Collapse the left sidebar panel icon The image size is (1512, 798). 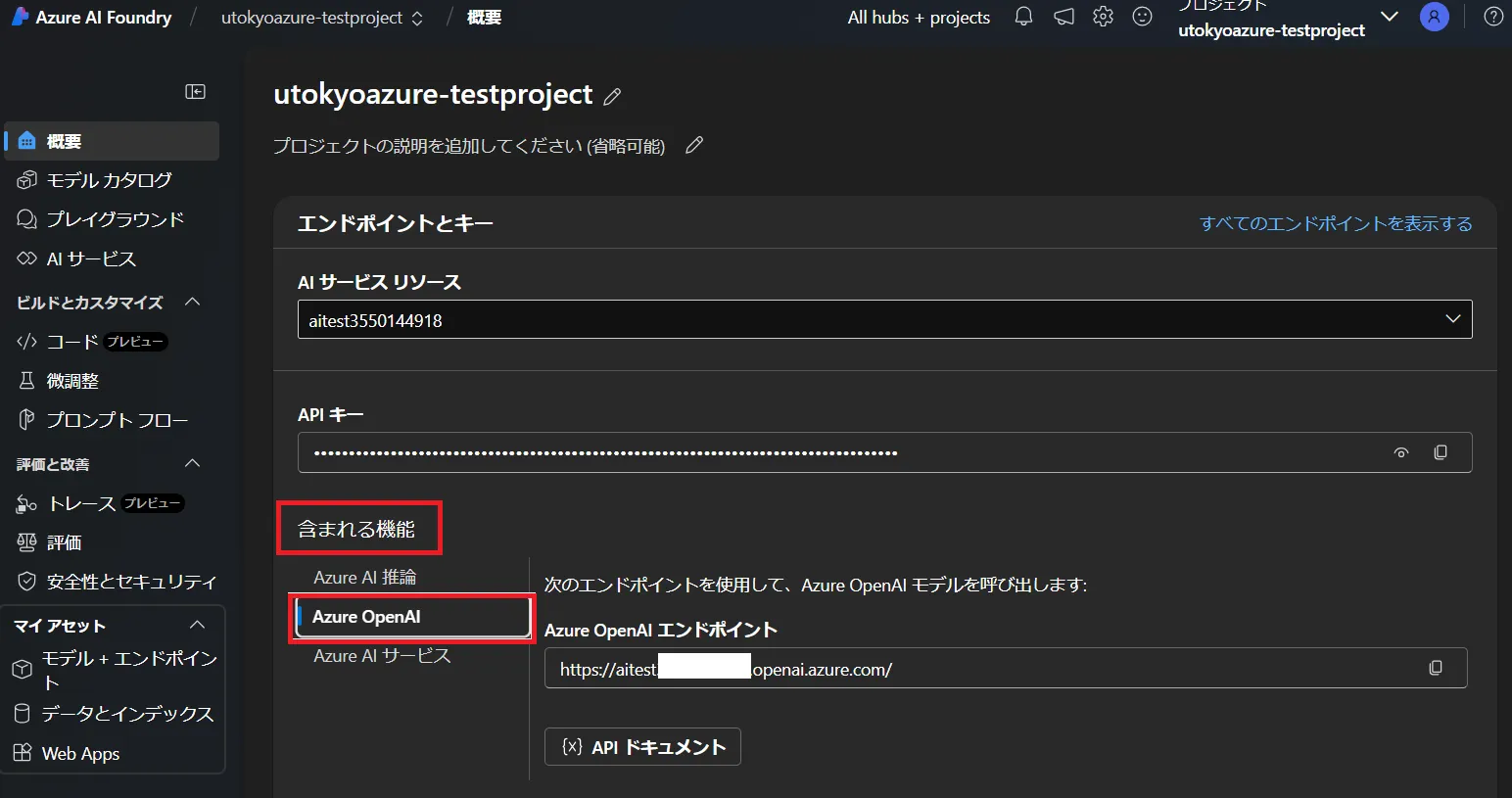click(195, 92)
